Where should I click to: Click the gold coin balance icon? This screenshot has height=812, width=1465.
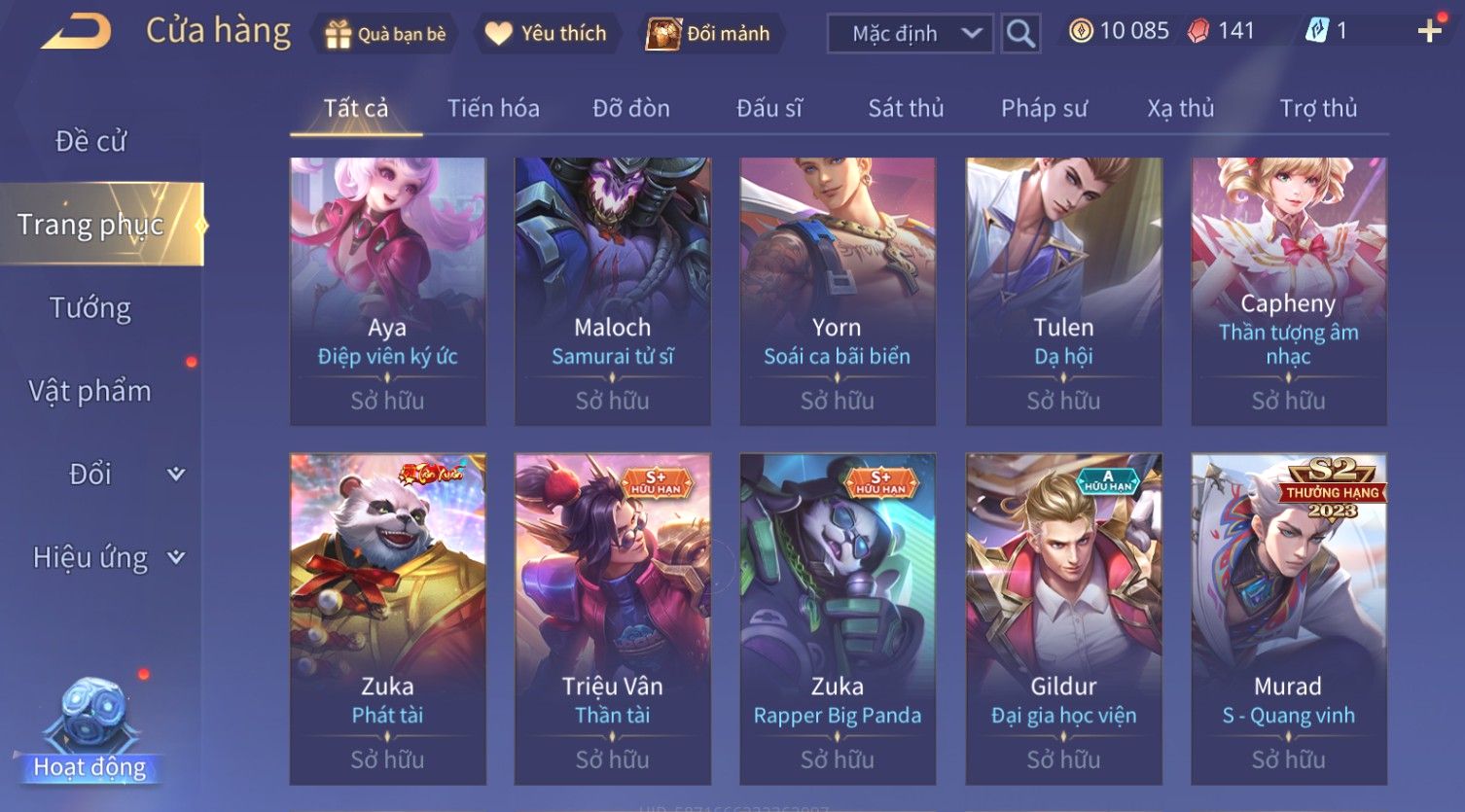[x=1081, y=31]
